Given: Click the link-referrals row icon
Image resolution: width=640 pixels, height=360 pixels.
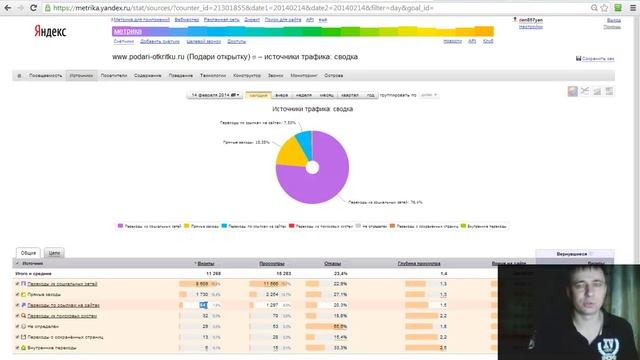Looking at the screenshot, I should tap(23, 305).
